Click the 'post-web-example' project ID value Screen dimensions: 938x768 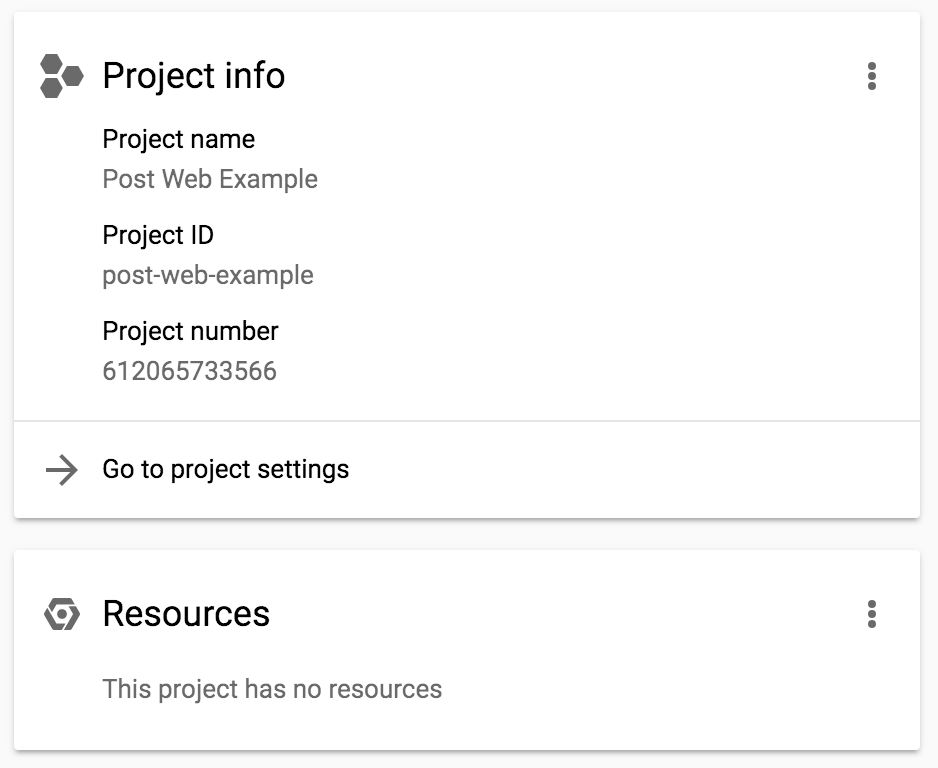tap(208, 276)
